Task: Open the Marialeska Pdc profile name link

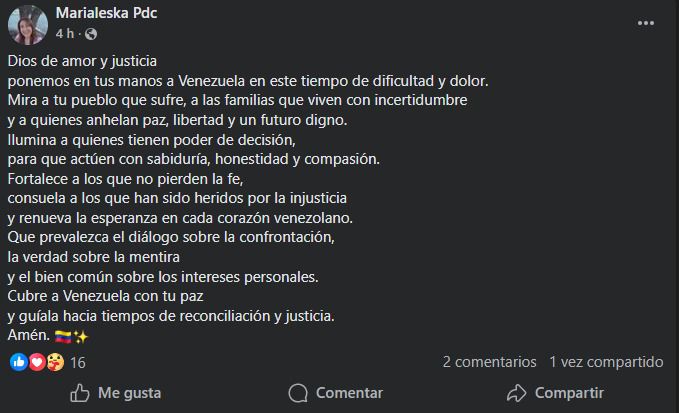Action: click(106, 13)
